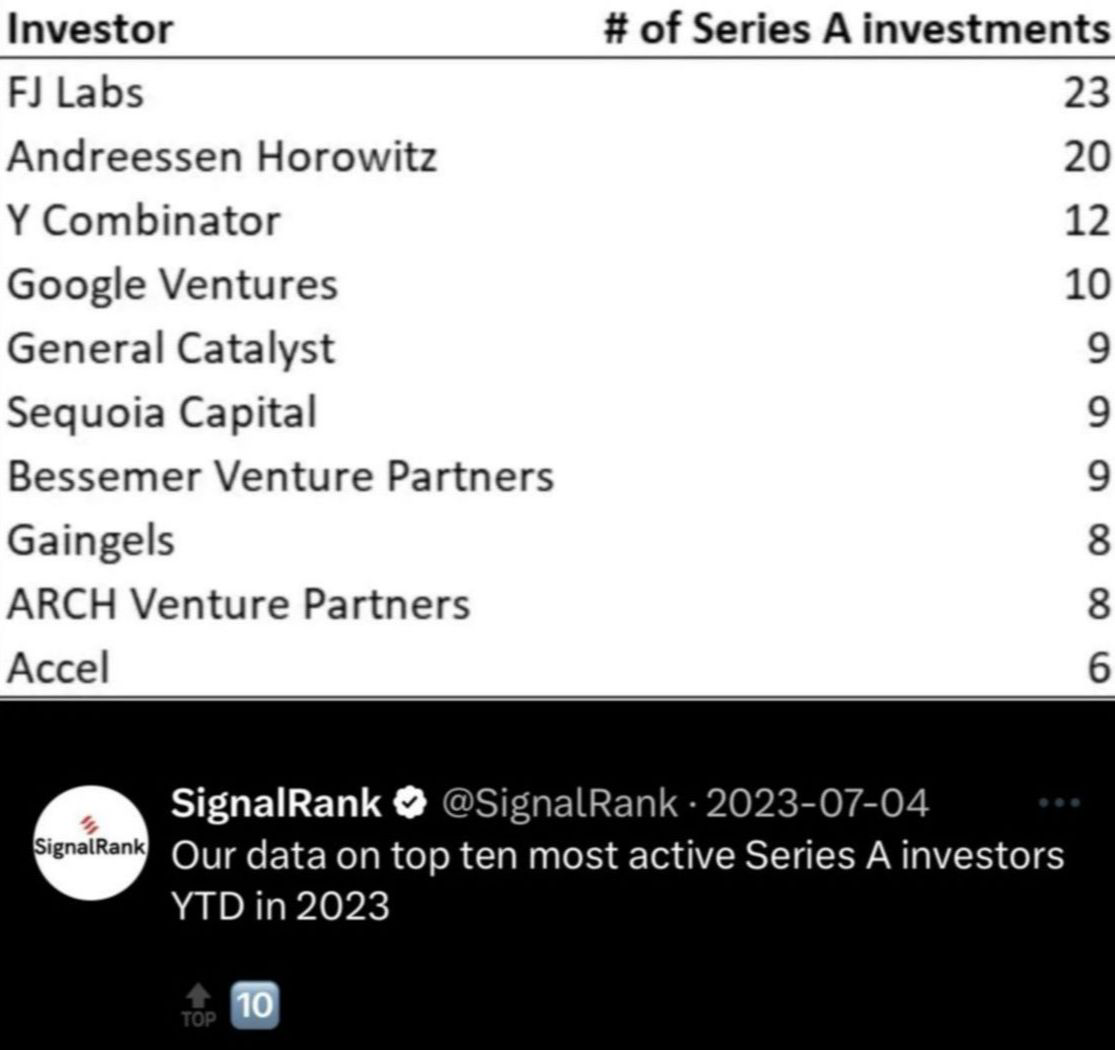Click the blue keycap 10 emoji

[x=255, y=1006]
